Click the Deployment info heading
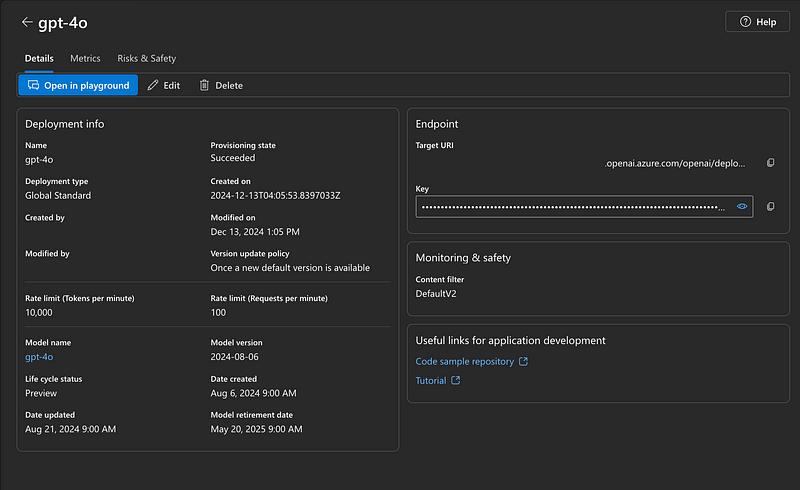800x490 pixels. click(65, 124)
